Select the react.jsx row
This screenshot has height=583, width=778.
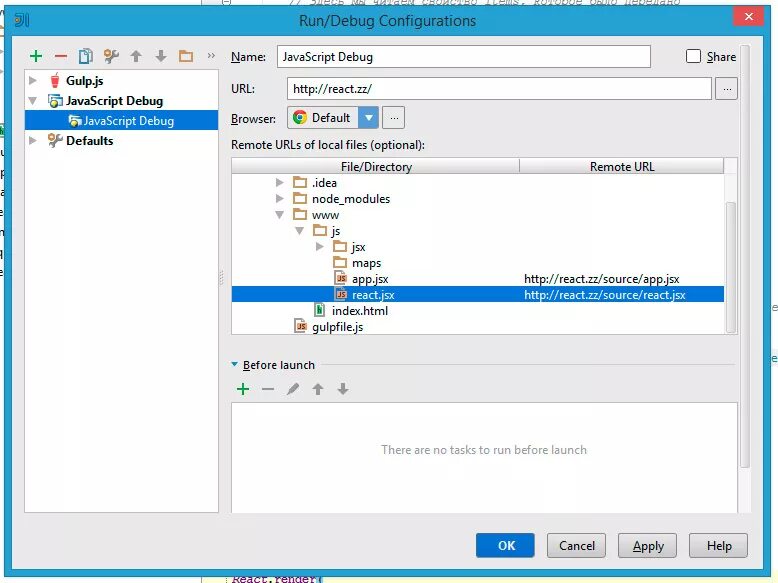[477, 295]
